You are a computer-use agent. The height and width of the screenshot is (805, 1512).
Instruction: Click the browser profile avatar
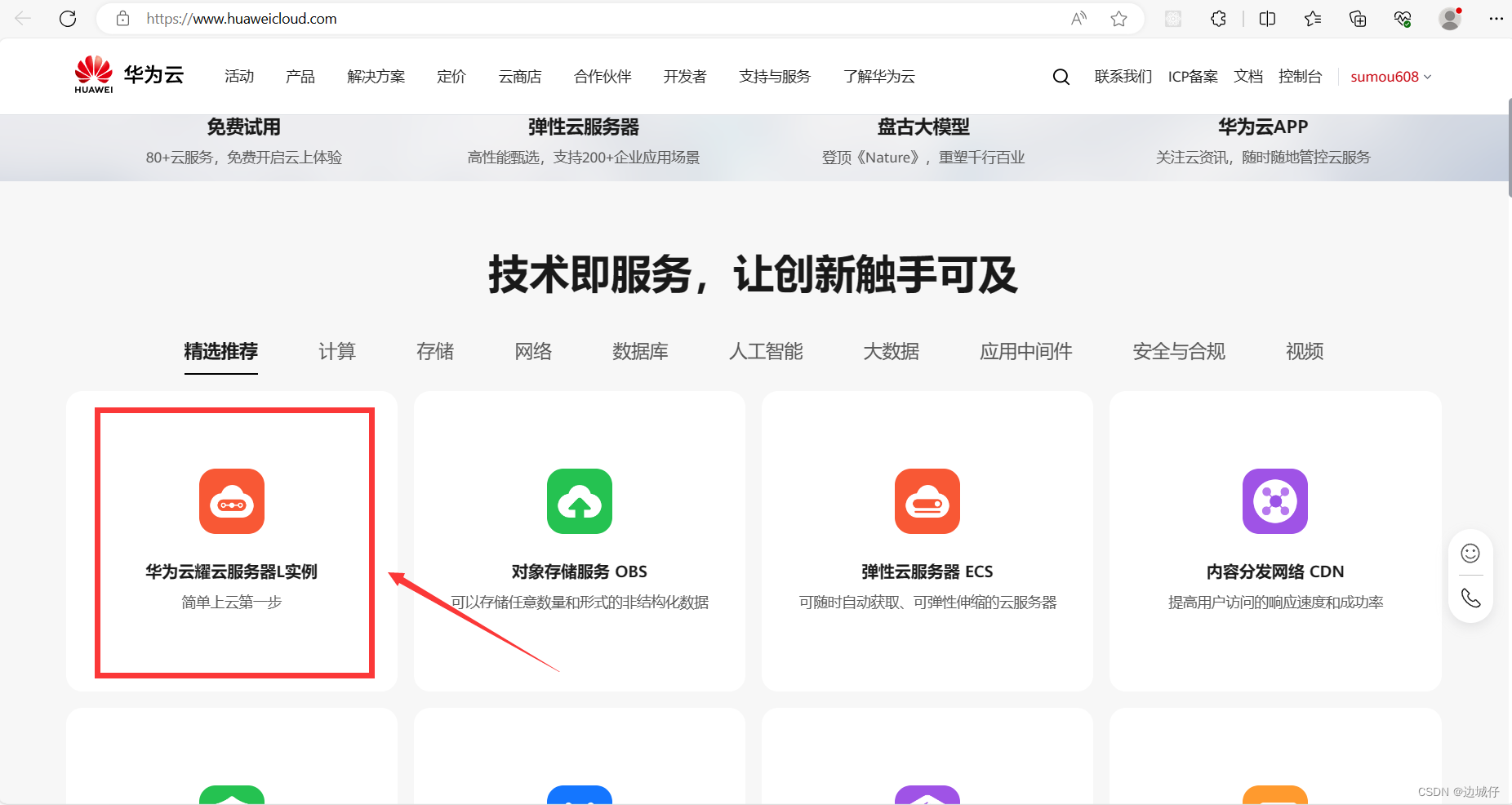tap(1450, 18)
